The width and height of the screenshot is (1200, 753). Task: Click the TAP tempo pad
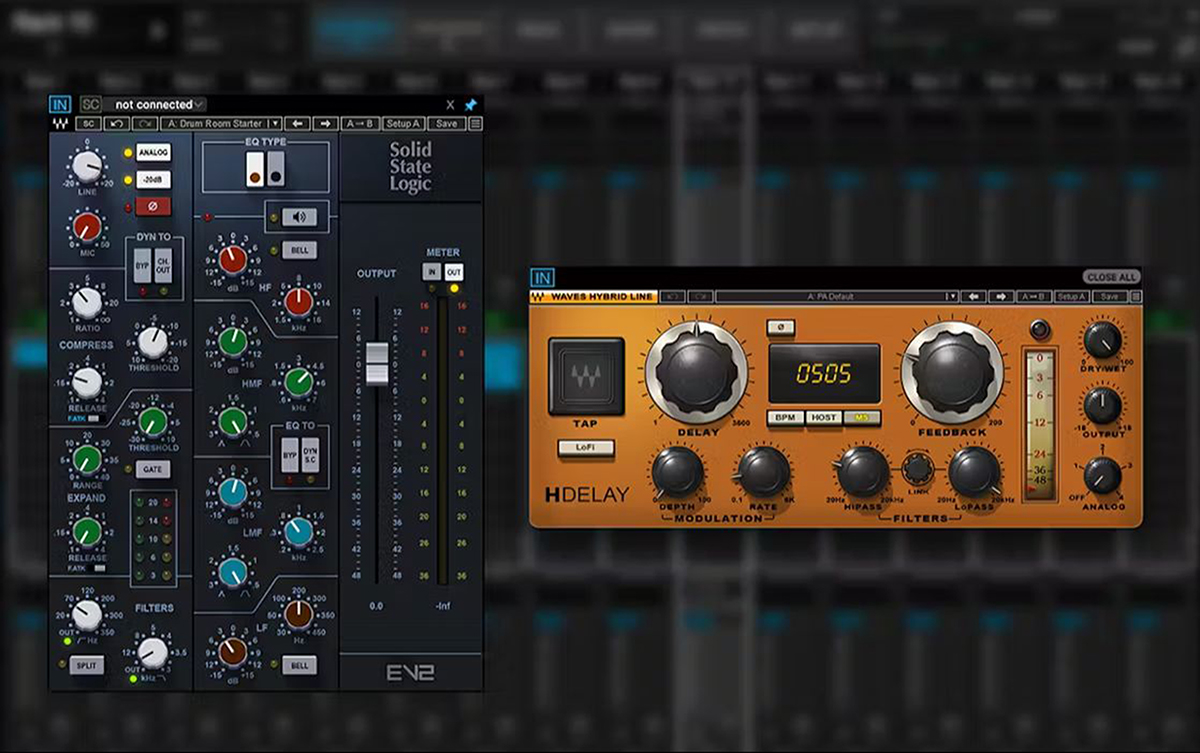click(x=585, y=376)
